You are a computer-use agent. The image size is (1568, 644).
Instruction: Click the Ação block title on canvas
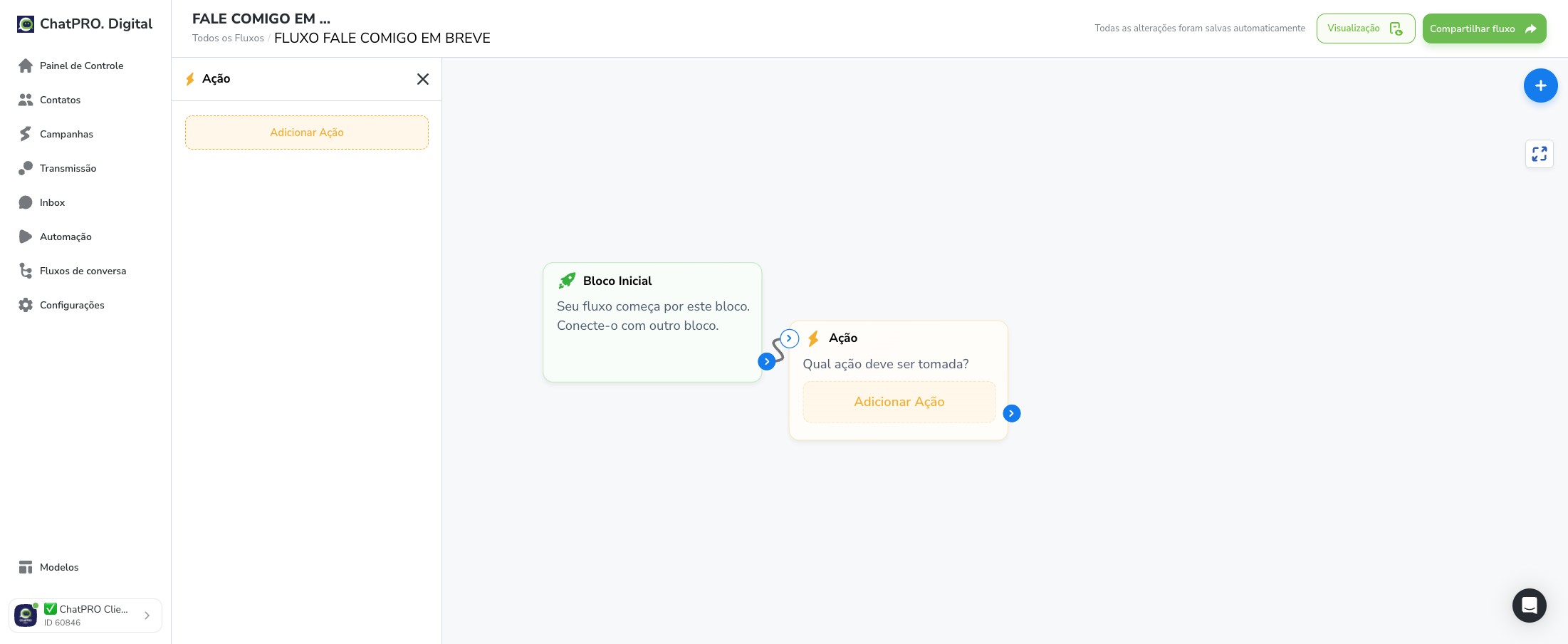click(843, 338)
